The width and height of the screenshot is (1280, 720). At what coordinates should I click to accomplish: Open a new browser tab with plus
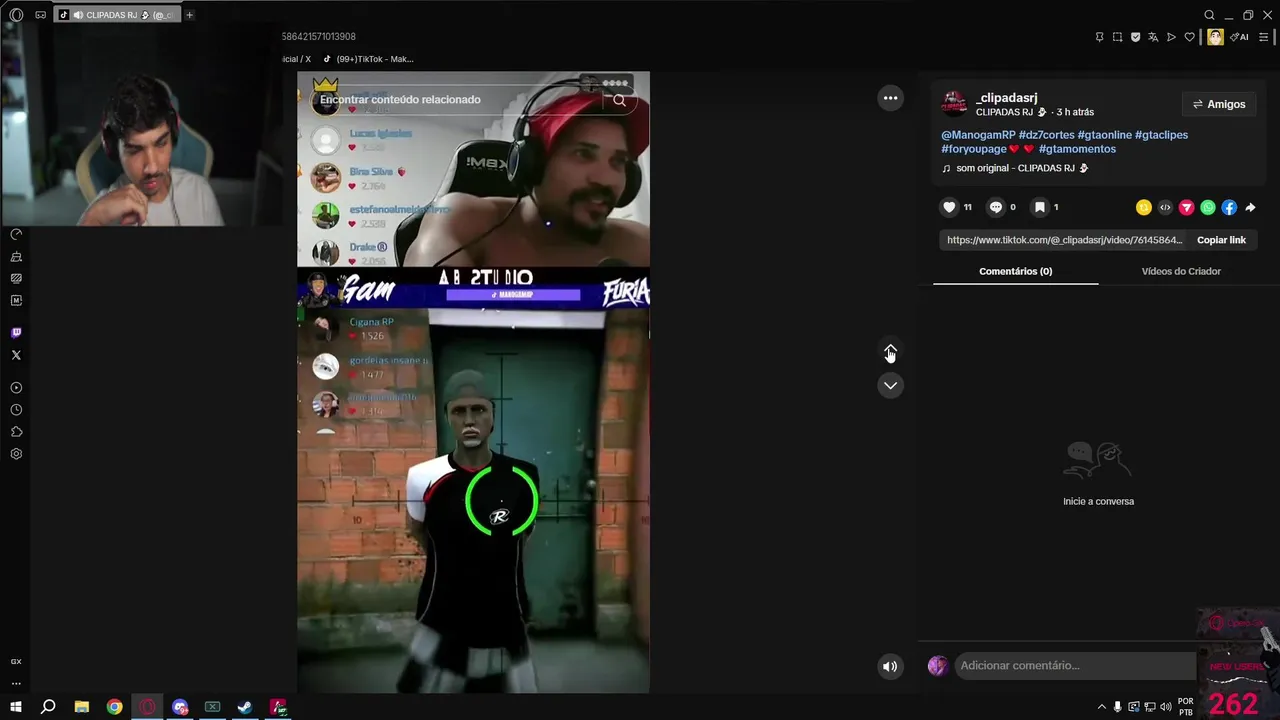189,15
